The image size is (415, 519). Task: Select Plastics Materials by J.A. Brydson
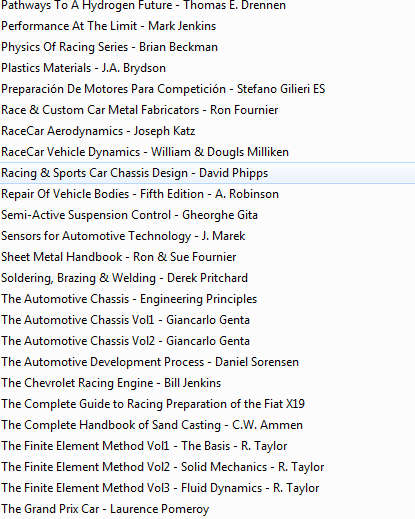point(83,68)
